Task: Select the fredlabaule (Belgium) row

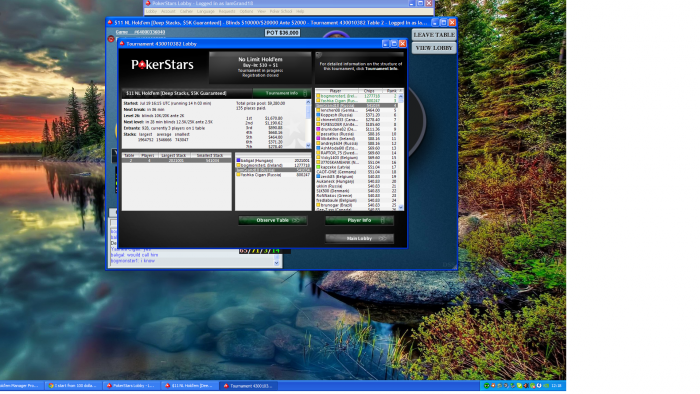Action: [357, 200]
